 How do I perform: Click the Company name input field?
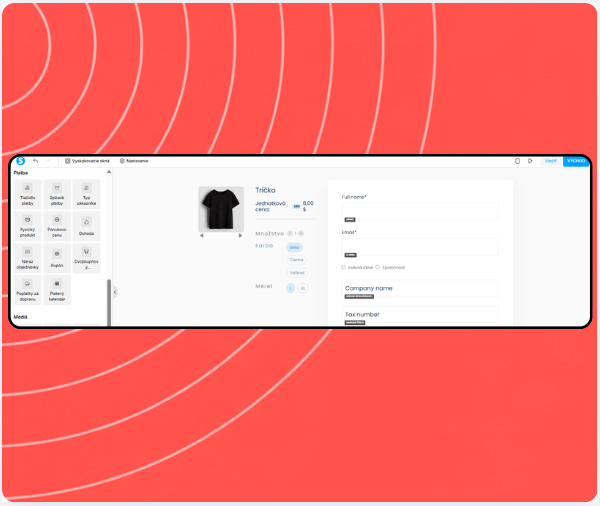420,288
